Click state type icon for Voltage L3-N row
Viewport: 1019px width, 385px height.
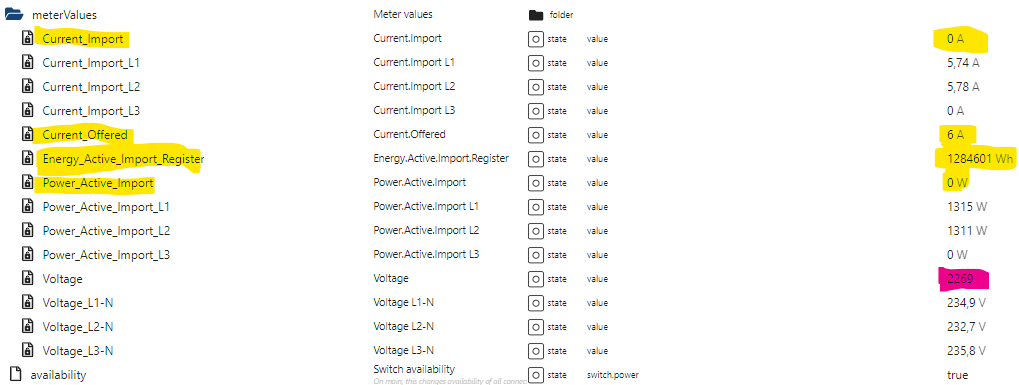(x=535, y=351)
